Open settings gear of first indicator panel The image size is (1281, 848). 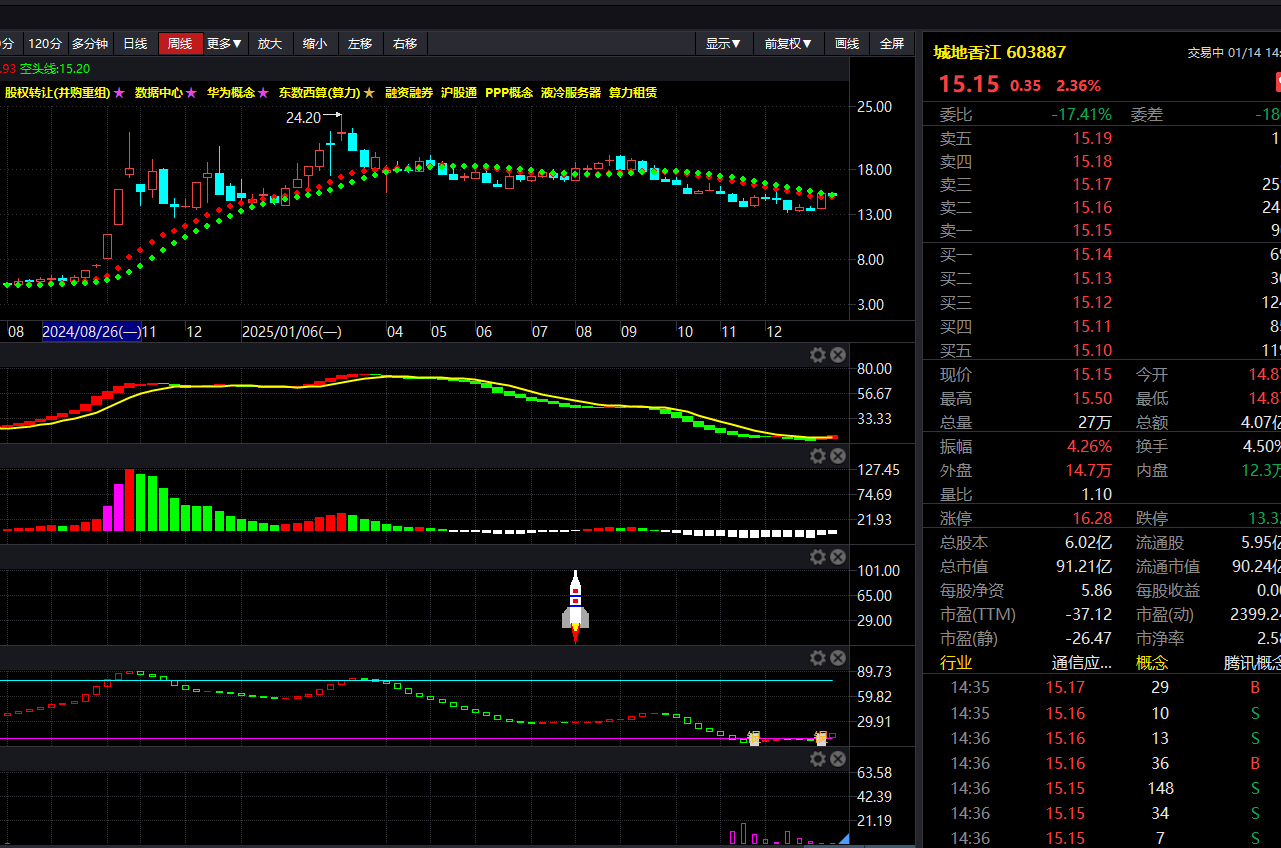(x=817, y=355)
